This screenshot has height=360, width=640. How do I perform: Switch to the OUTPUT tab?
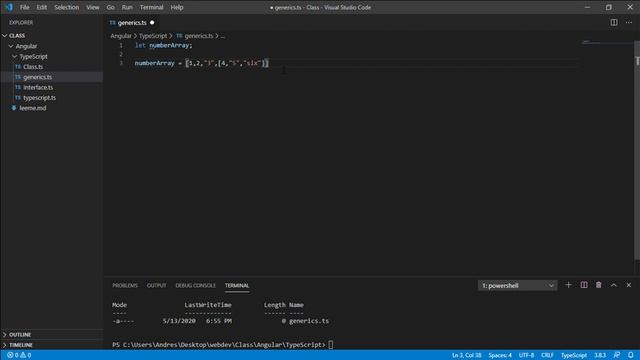[x=156, y=285]
